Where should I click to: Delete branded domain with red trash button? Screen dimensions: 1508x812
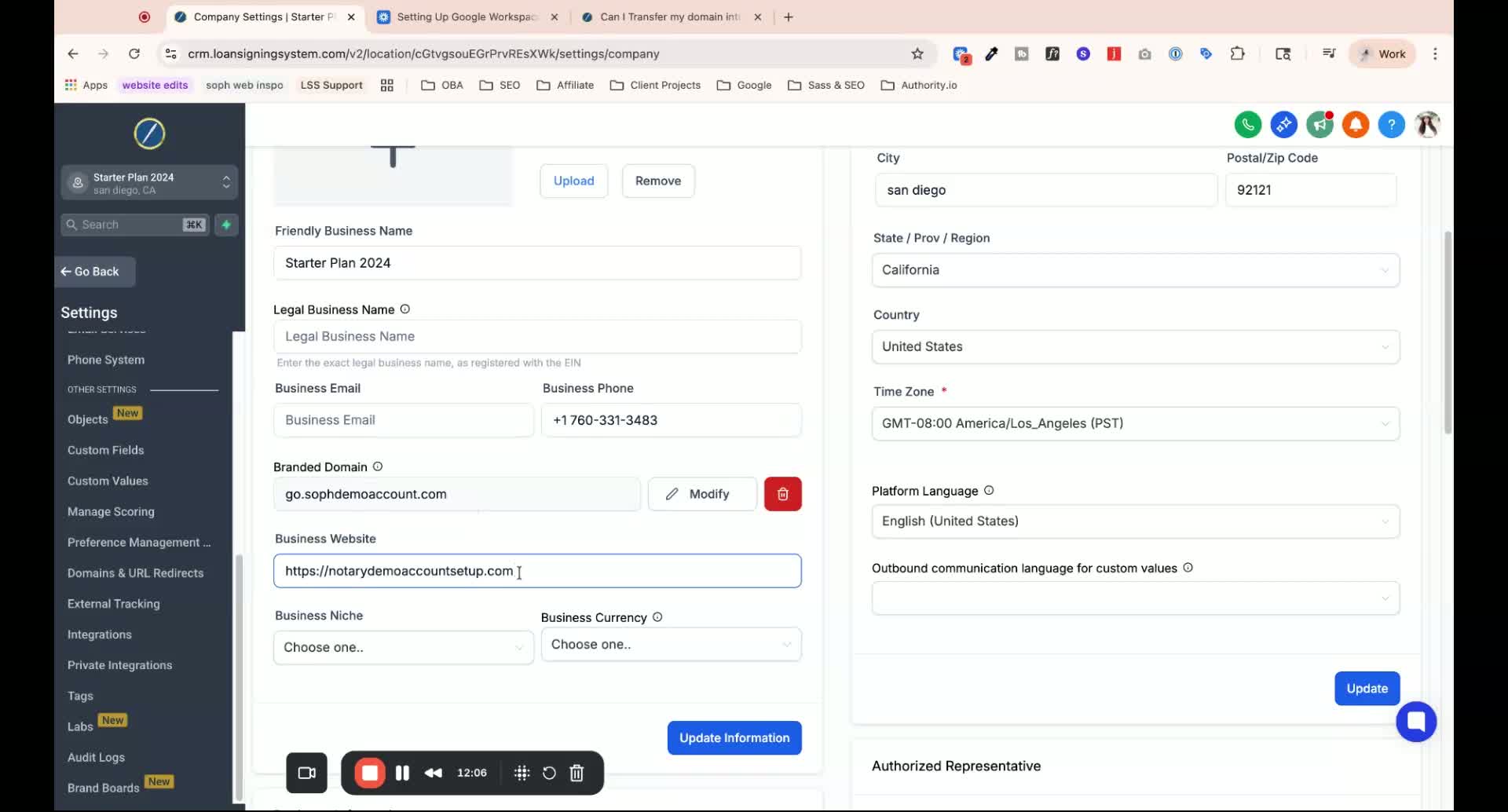pyautogui.click(x=782, y=494)
